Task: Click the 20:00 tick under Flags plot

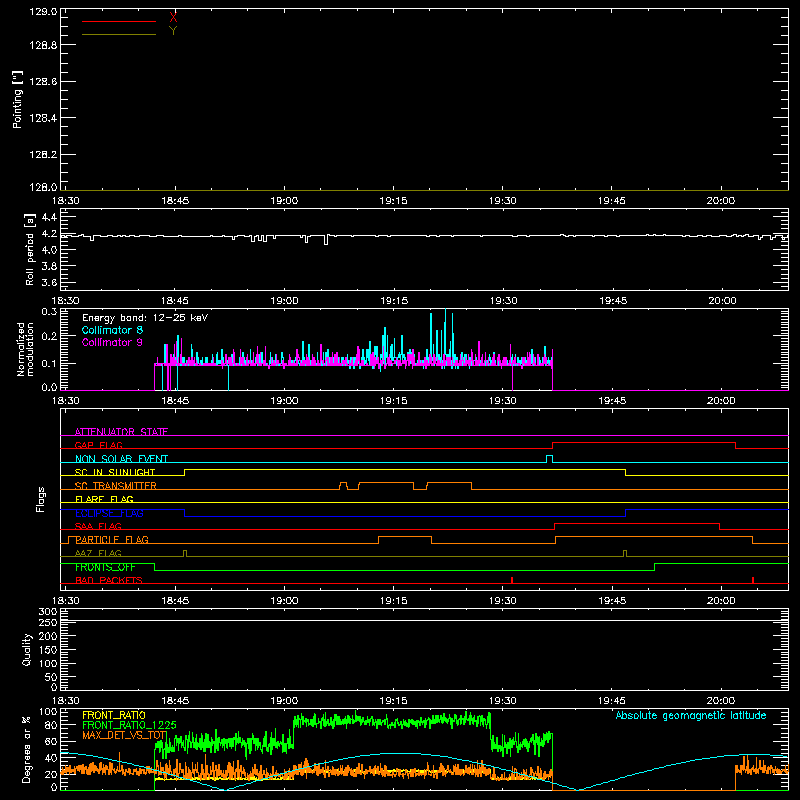Action: [x=721, y=601]
